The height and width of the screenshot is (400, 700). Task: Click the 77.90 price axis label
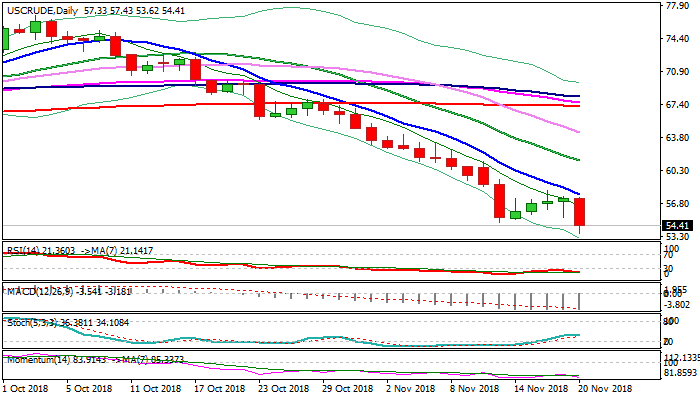point(679,6)
